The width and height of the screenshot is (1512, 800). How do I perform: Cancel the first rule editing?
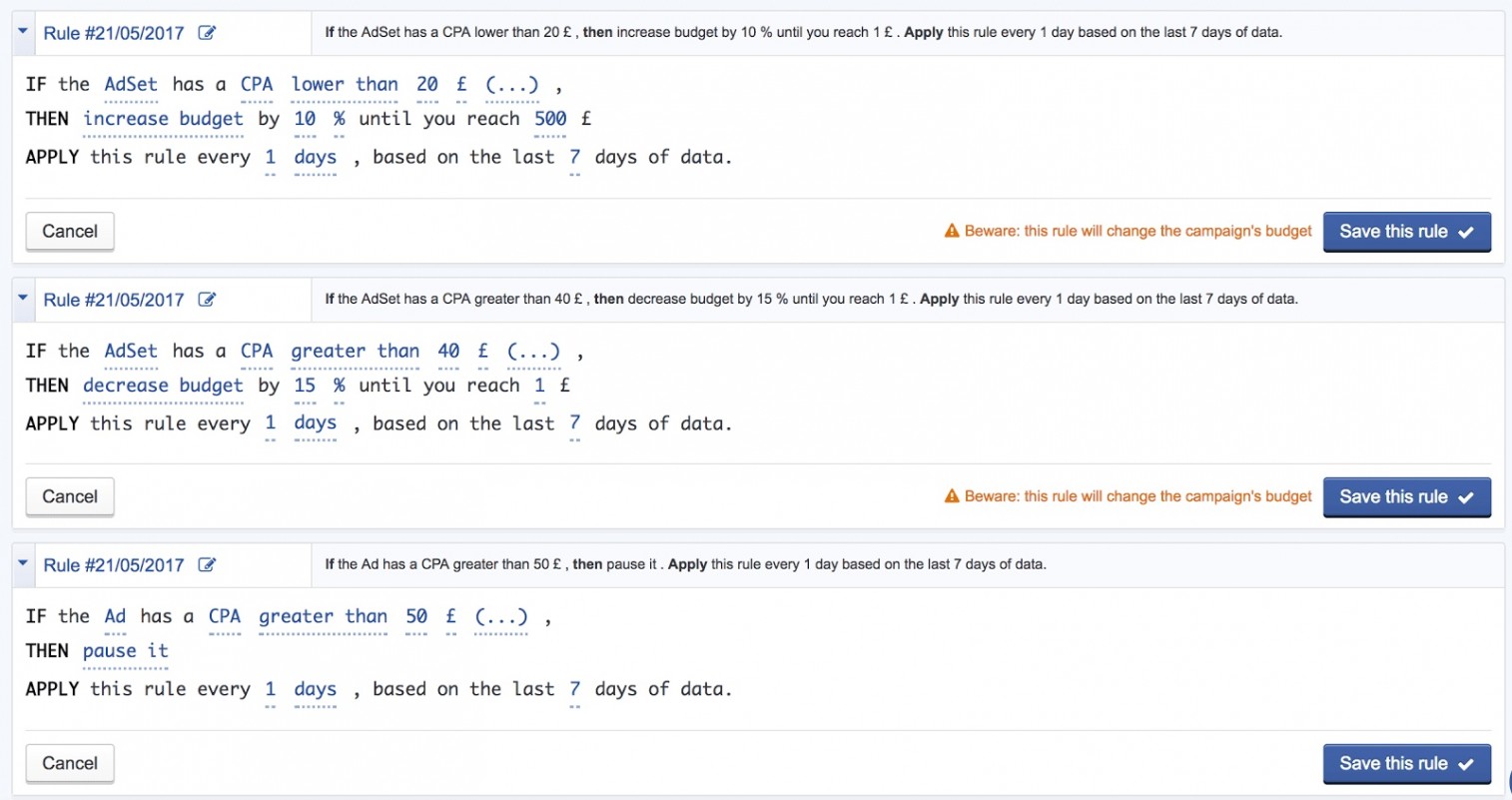[70, 232]
